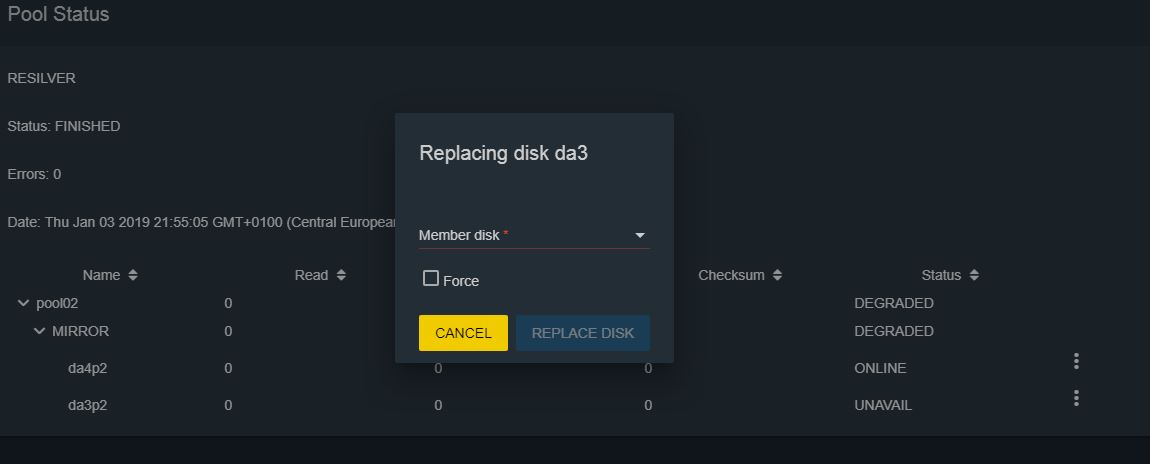Click the Status column header text
The width and height of the screenshot is (1150, 464).
coord(941,276)
